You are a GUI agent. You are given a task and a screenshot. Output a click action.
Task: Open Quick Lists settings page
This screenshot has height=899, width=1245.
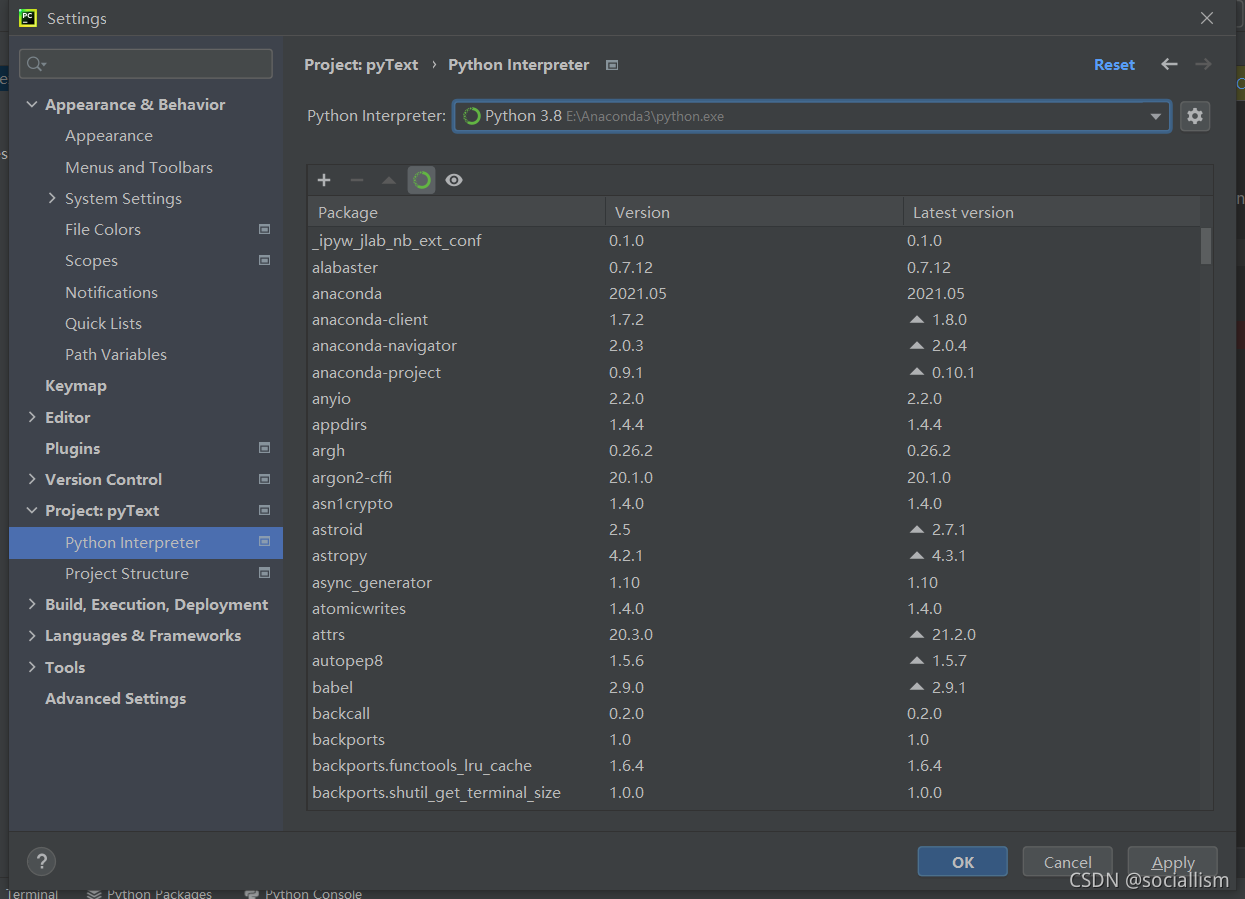[x=103, y=323]
